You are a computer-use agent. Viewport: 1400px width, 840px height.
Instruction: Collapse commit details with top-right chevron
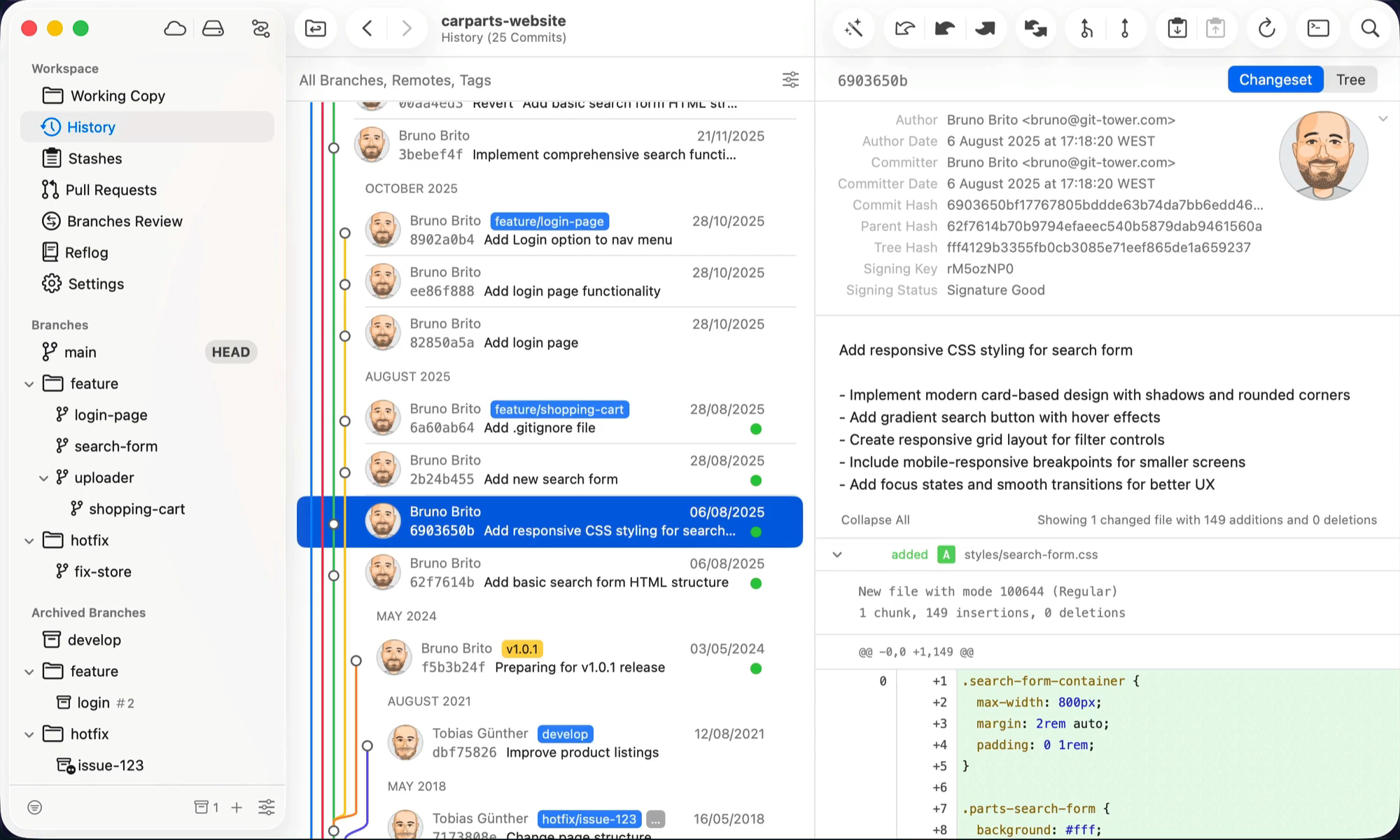click(1383, 119)
